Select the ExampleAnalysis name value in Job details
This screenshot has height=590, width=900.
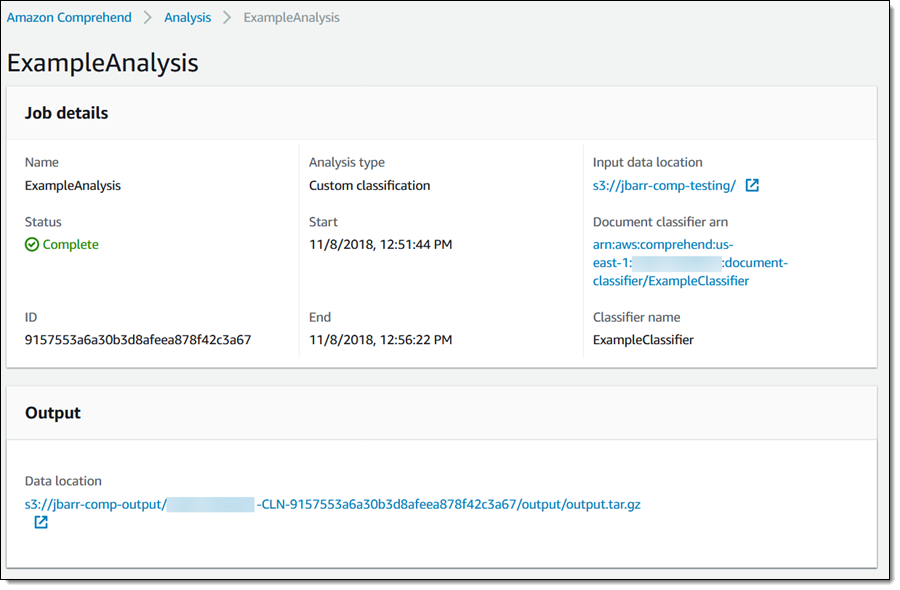(73, 185)
